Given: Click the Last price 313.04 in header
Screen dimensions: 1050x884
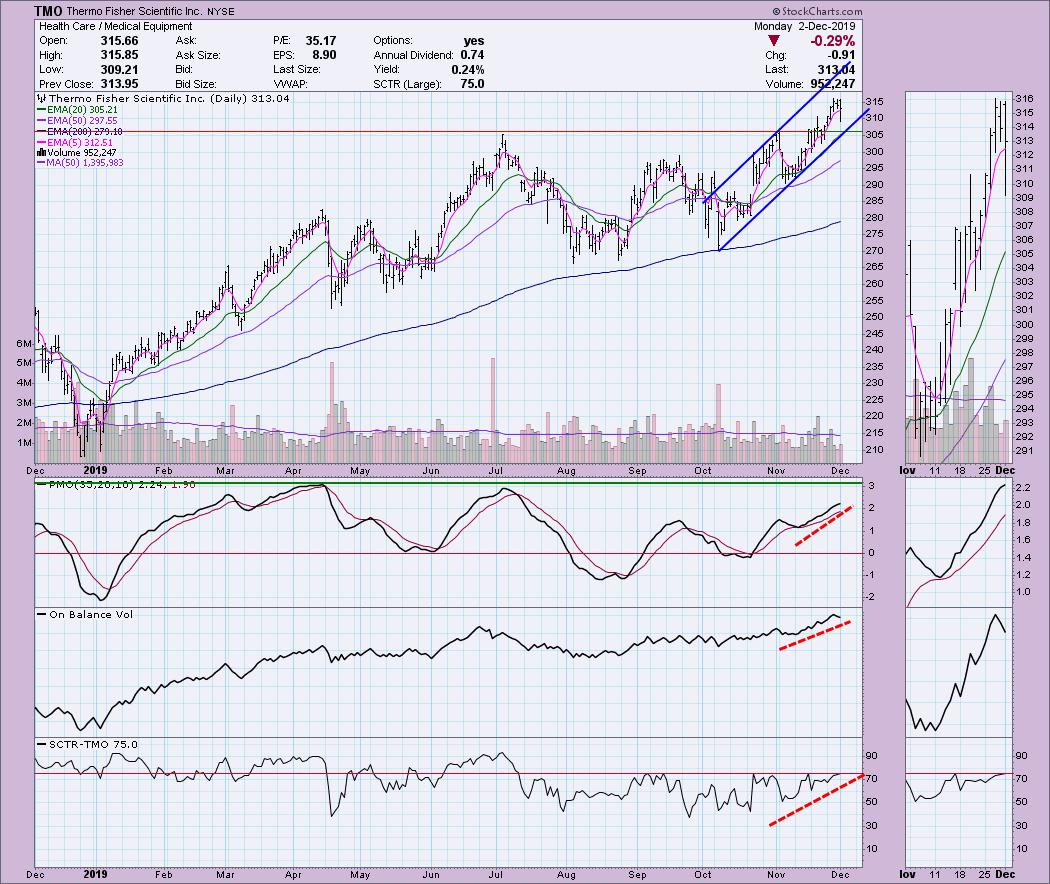Looking at the screenshot, I should coord(836,70).
